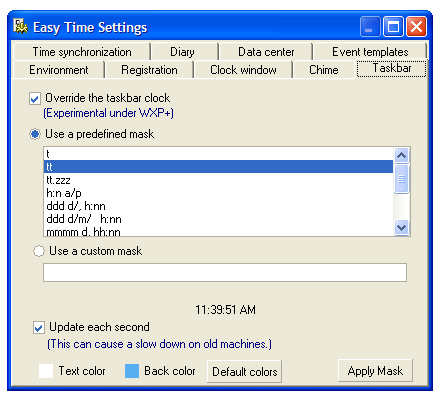The width and height of the screenshot is (441, 400).
Task: Choose the highlighted 'tt' mask entry
Action: click(218, 167)
